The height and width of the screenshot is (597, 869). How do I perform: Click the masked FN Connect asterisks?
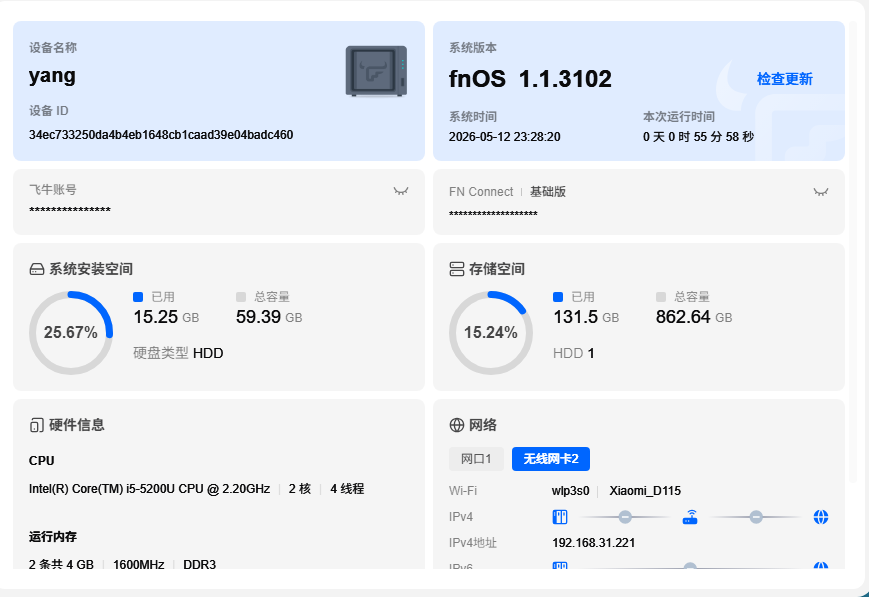coord(493,213)
